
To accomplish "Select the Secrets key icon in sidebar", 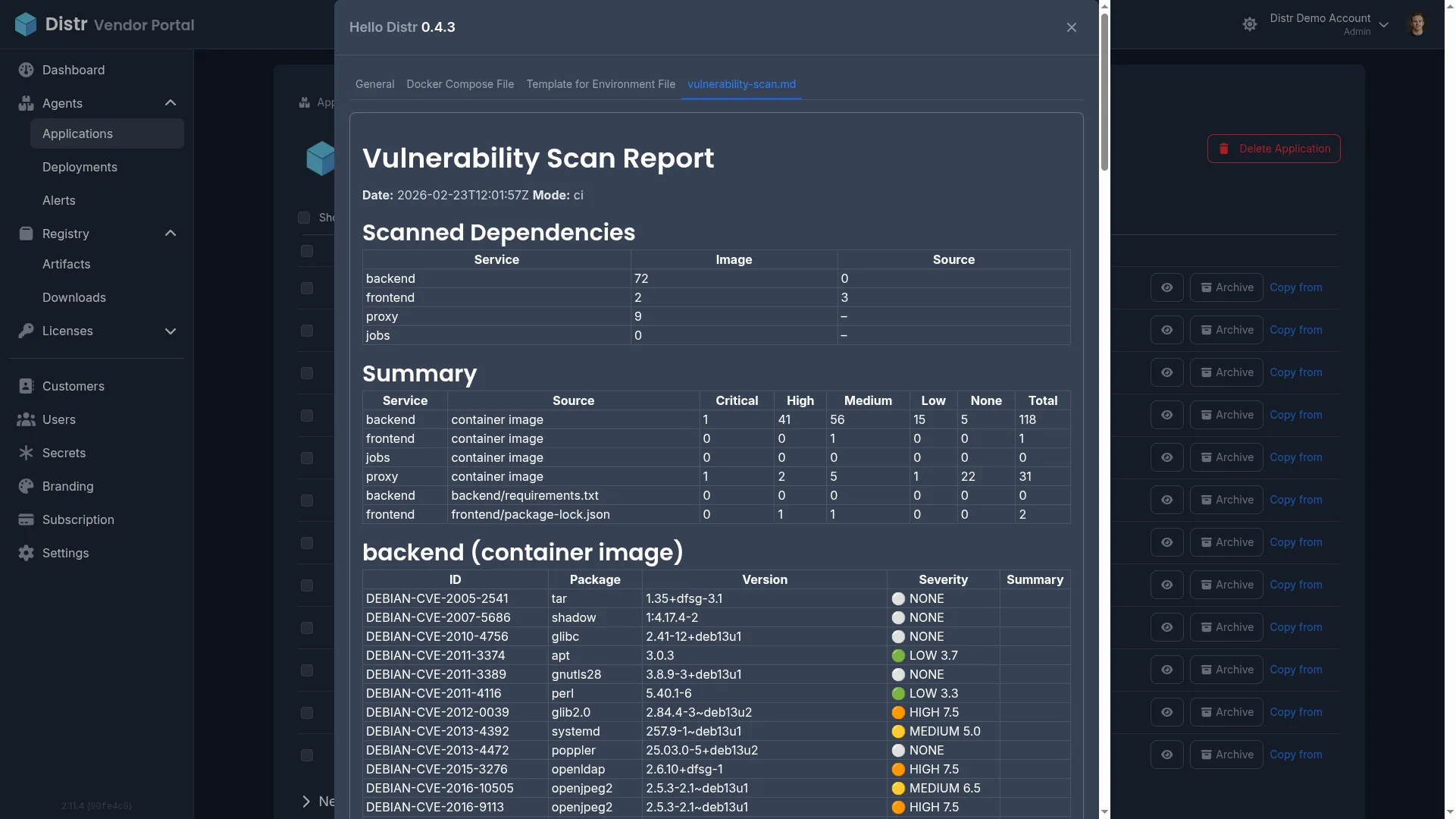I will pyautogui.click(x=25, y=453).
